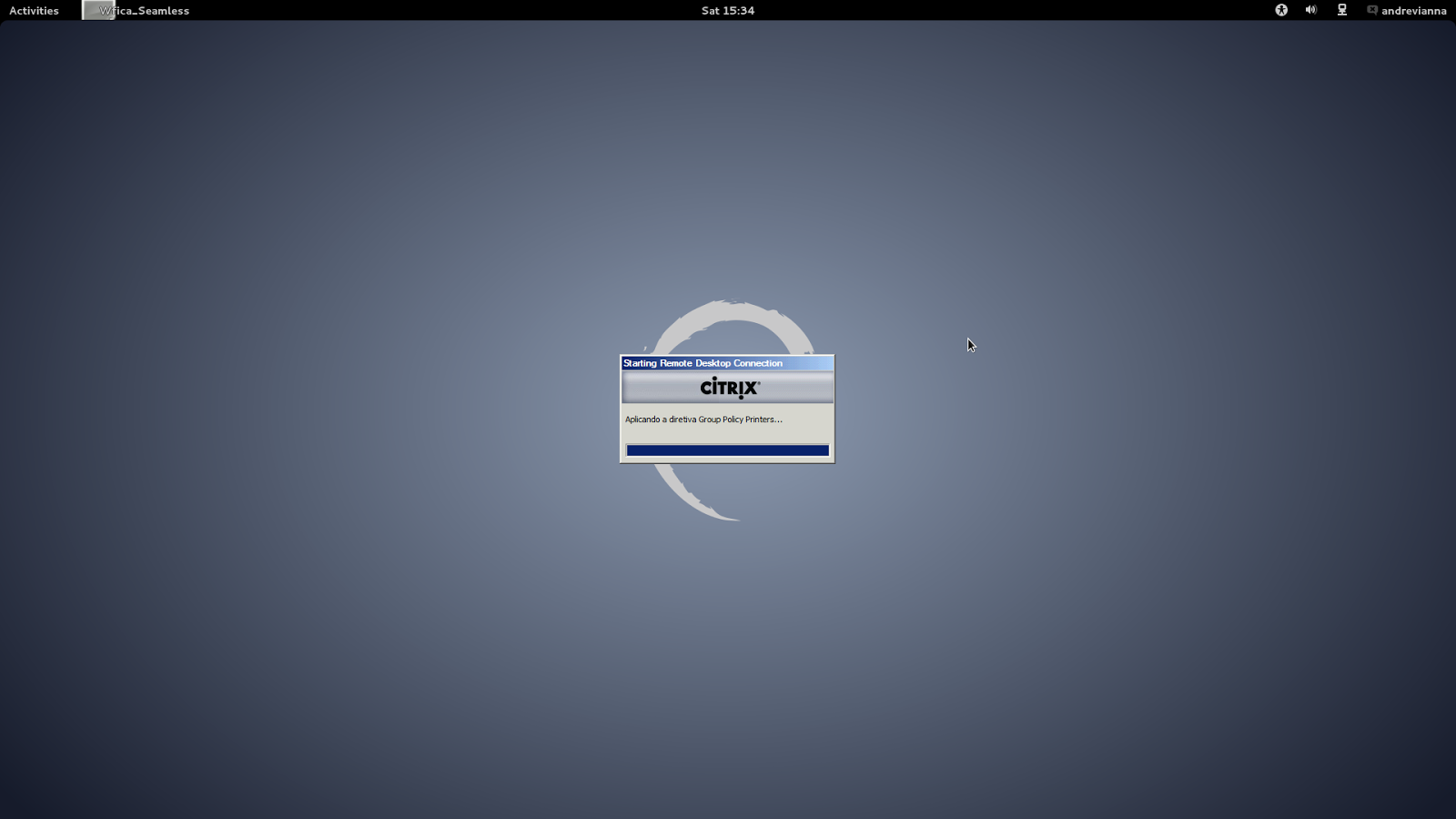Click the text "Aplicando a diretiva Group Policy Printers..."
The width and height of the screenshot is (1456, 819).
click(x=703, y=420)
